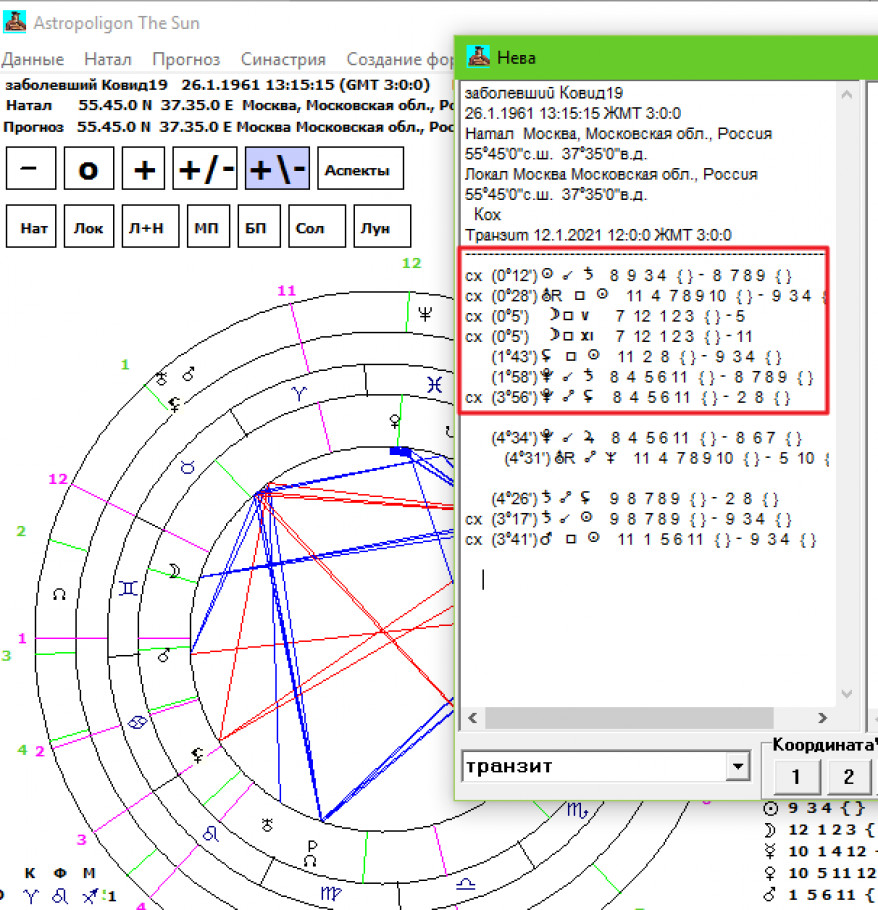Click the aspect line starting 'сх (0°12')'
The height and width of the screenshot is (910, 878).
pos(628,275)
